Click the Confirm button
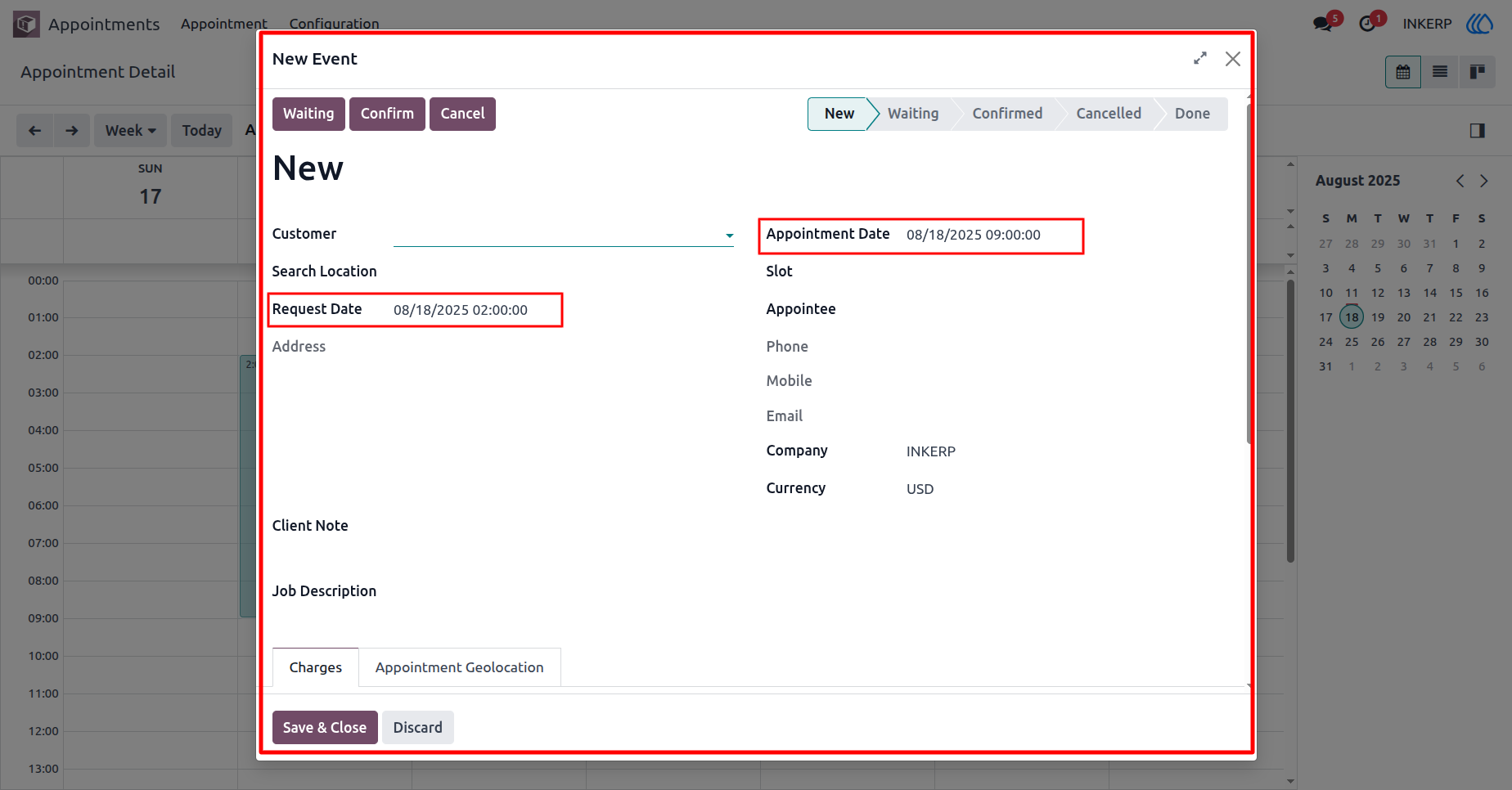1512x790 pixels. pos(387,114)
